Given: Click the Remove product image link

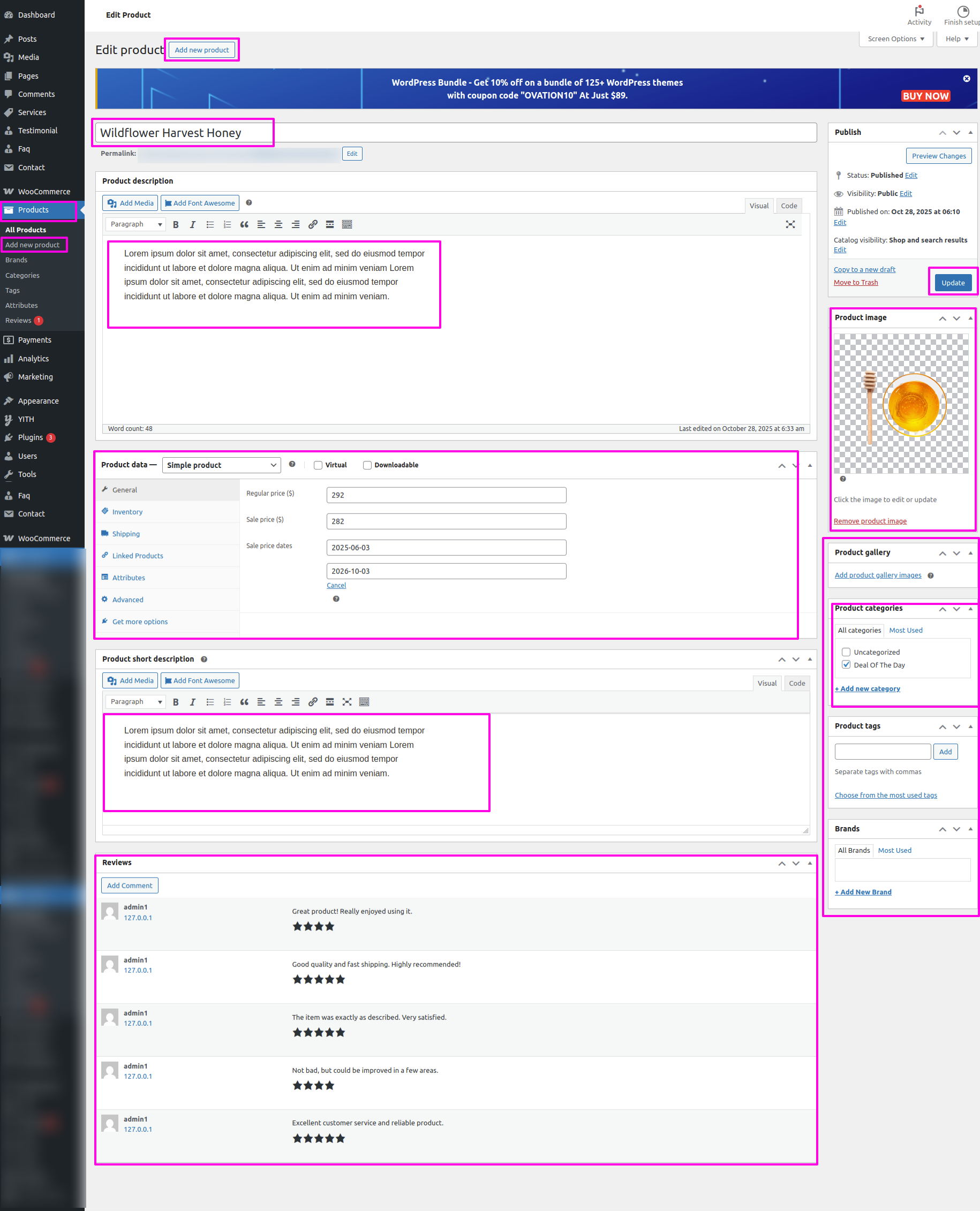Looking at the screenshot, I should pyautogui.click(x=870, y=521).
